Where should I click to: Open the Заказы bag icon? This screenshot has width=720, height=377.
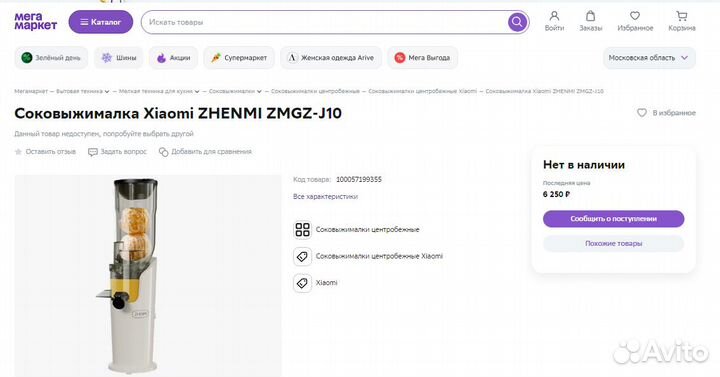[x=591, y=22]
